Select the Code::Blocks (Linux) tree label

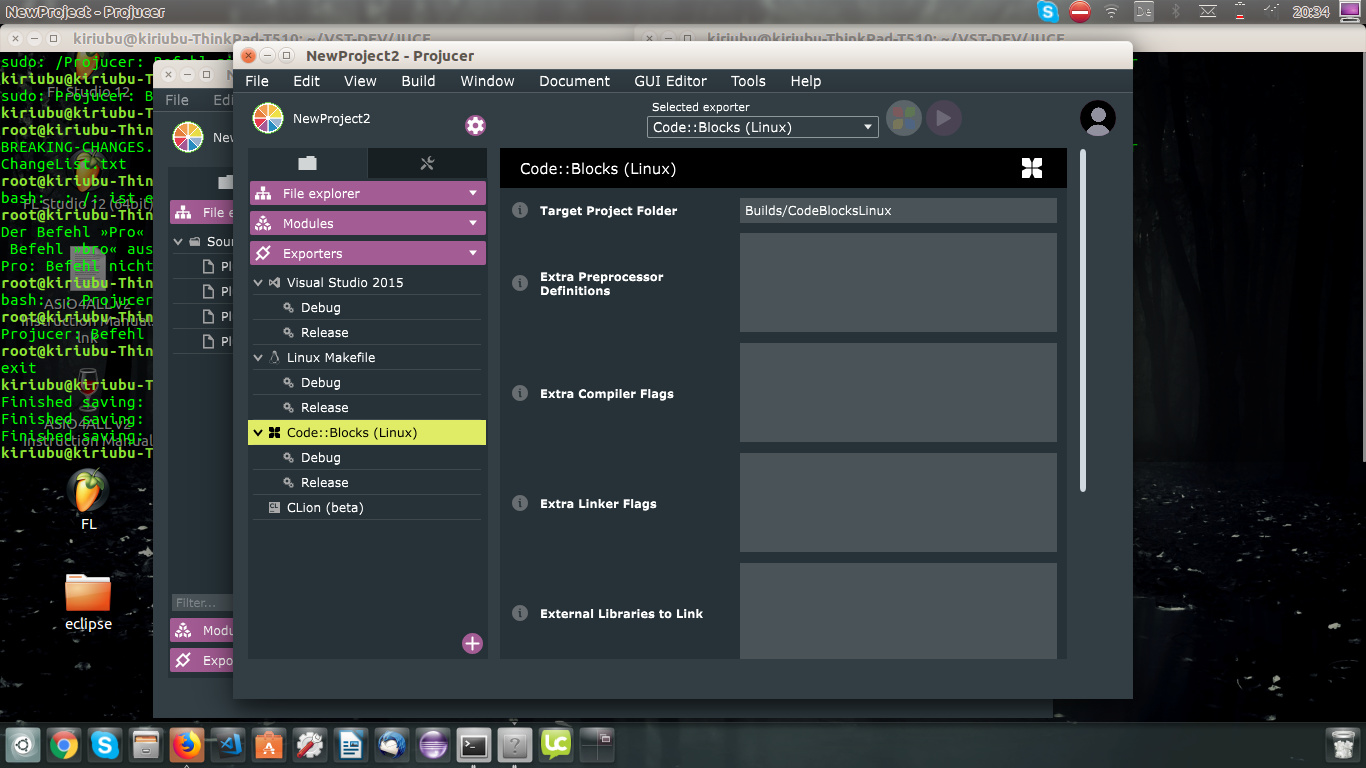(x=352, y=432)
